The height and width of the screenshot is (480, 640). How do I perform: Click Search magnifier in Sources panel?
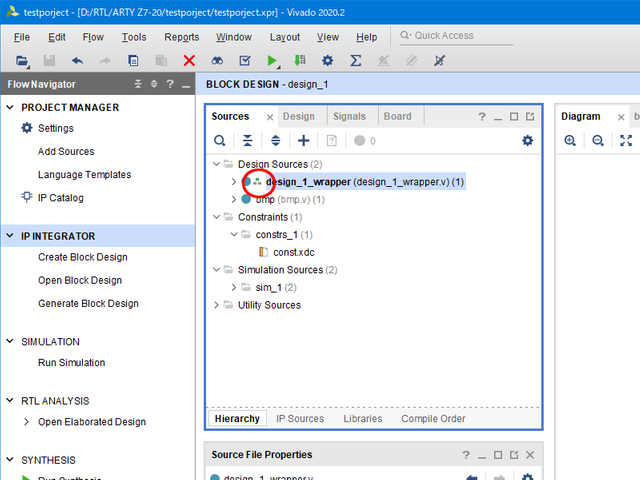[220, 141]
